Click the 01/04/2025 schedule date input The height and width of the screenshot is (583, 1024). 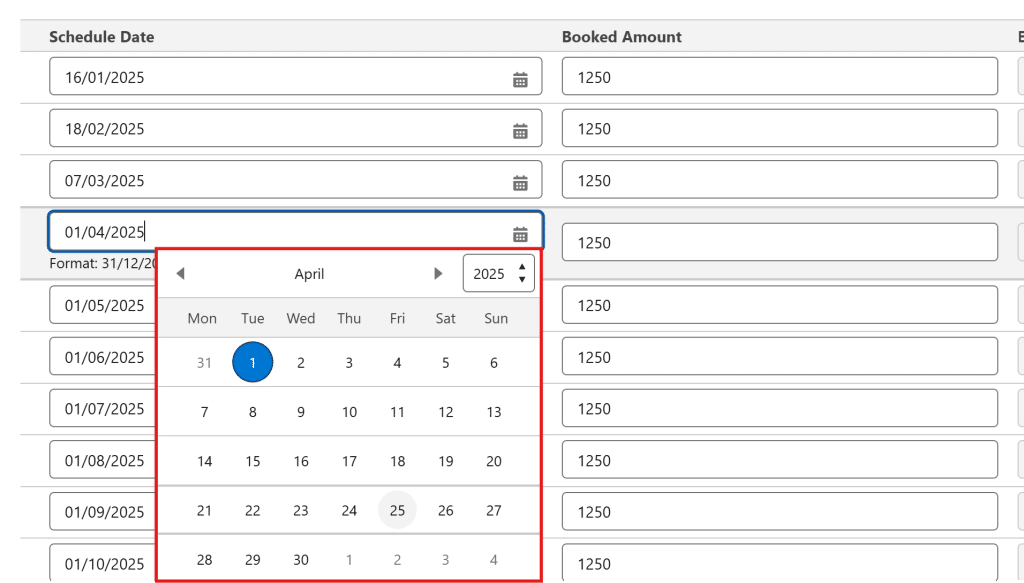tap(280, 232)
